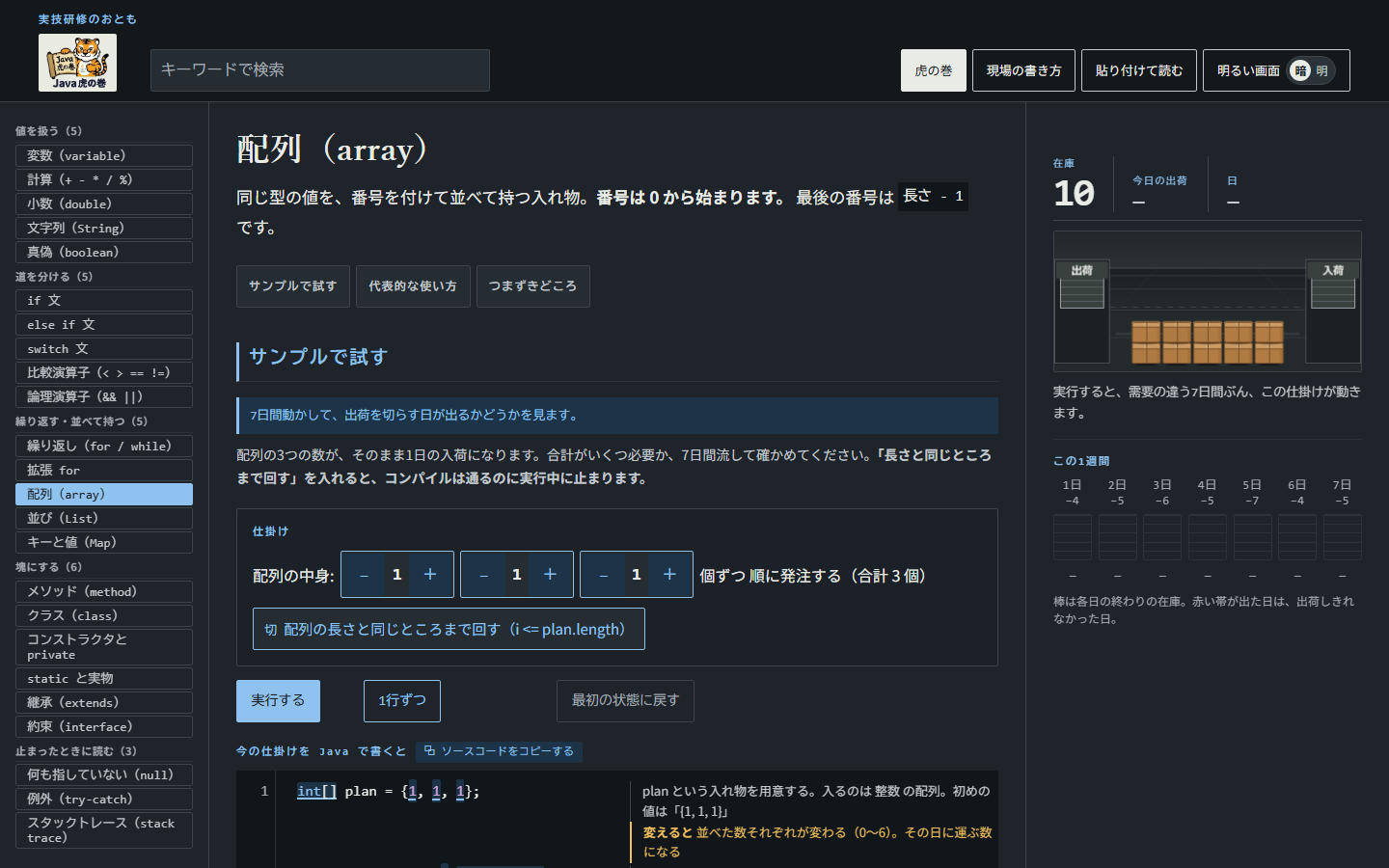Open static と実物 topic
1389x868 pixels.
coord(104,678)
